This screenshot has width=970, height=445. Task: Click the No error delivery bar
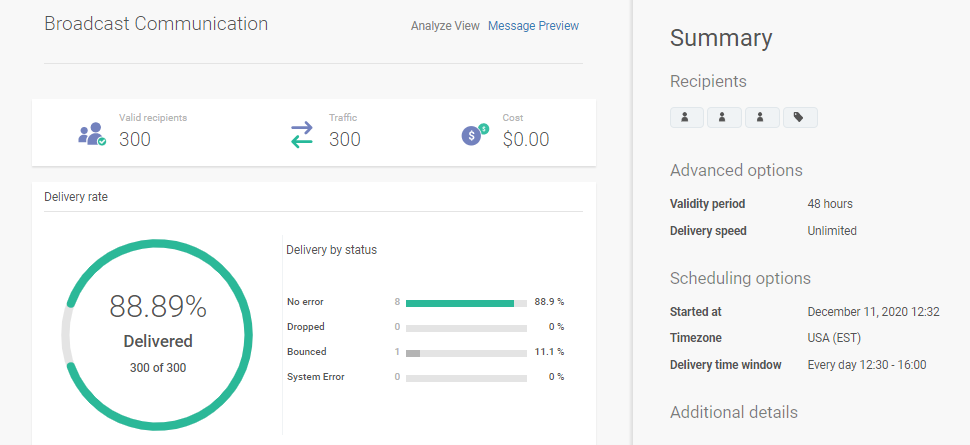[466, 302]
